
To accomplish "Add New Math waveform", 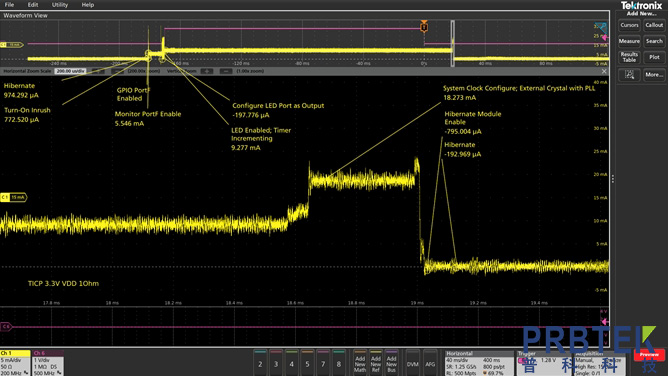I will (x=360, y=364).
